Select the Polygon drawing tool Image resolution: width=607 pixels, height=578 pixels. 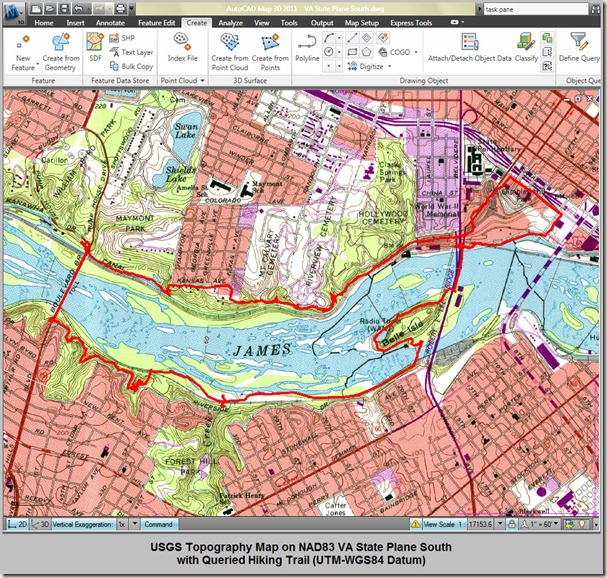tap(367, 51)
